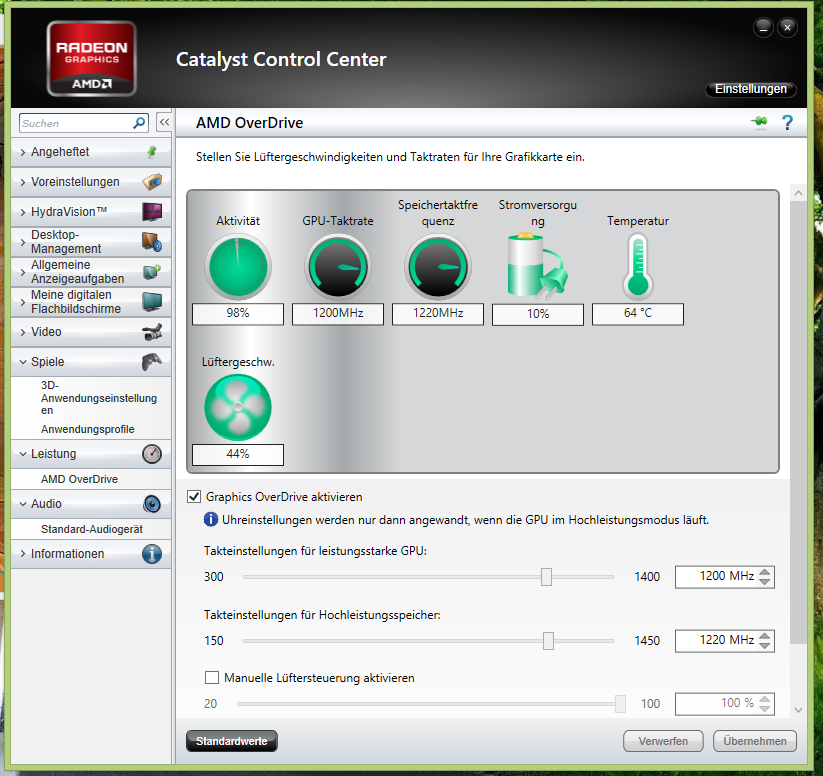Click the Spiele gamepad icon
Viewport: 823px width, 776px height.
(152, 362)
